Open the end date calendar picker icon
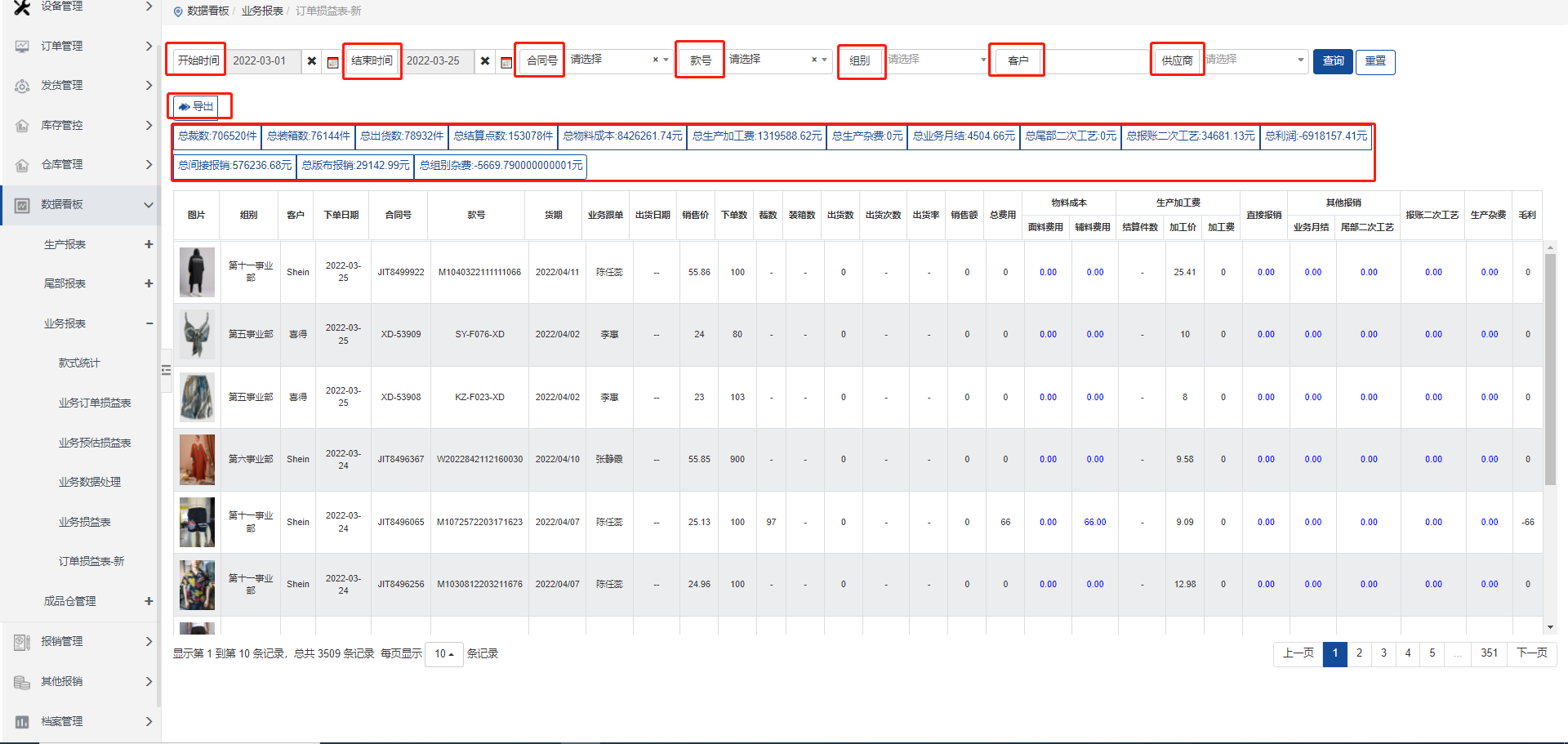 point(506,62)
